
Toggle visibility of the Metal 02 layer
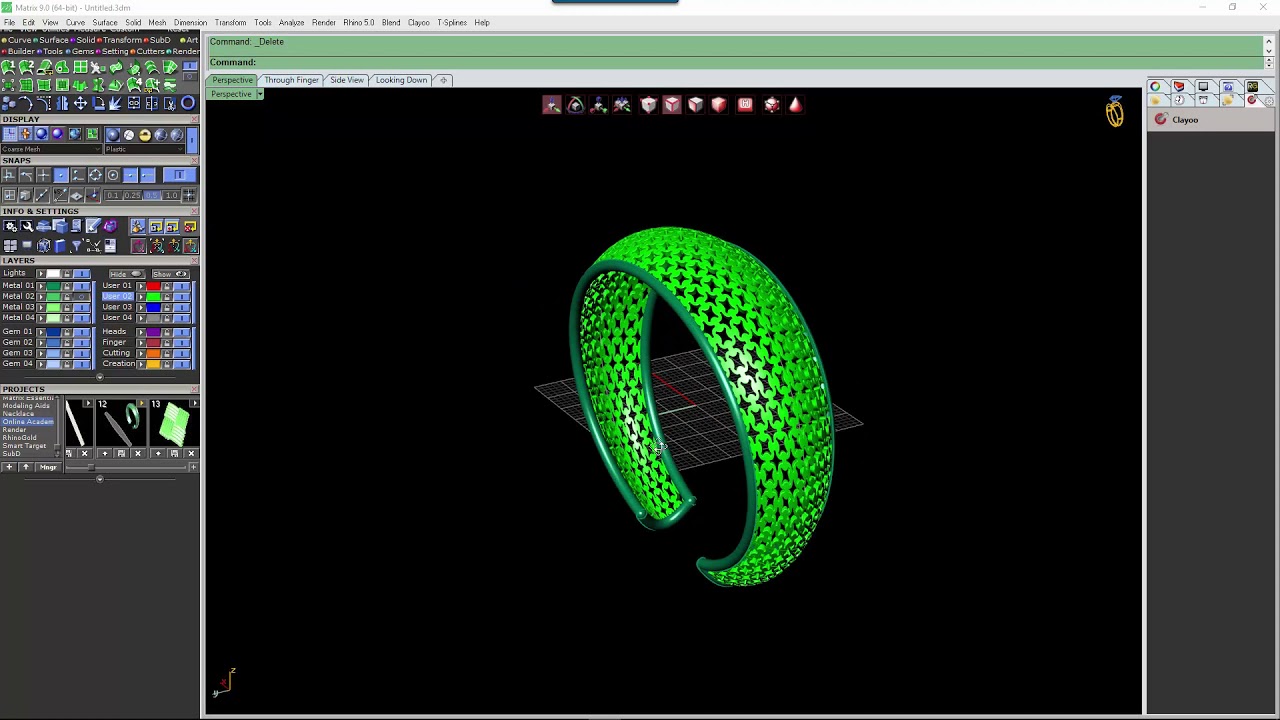tap(82, 297)
